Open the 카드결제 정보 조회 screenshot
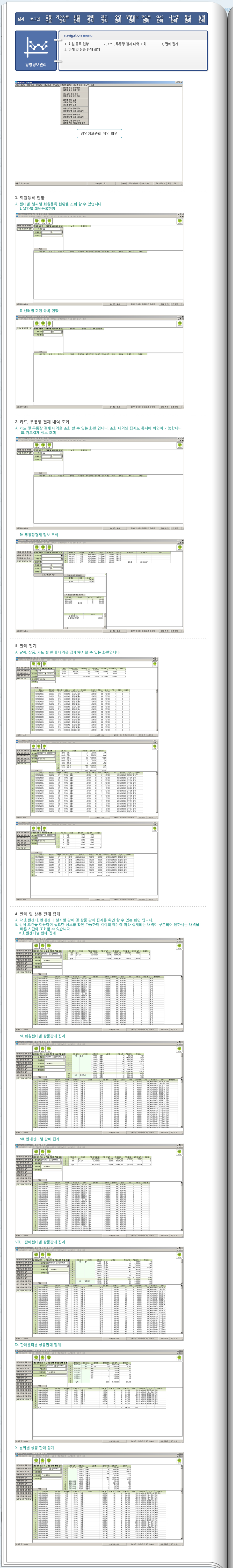 click(x=99, y=483)
